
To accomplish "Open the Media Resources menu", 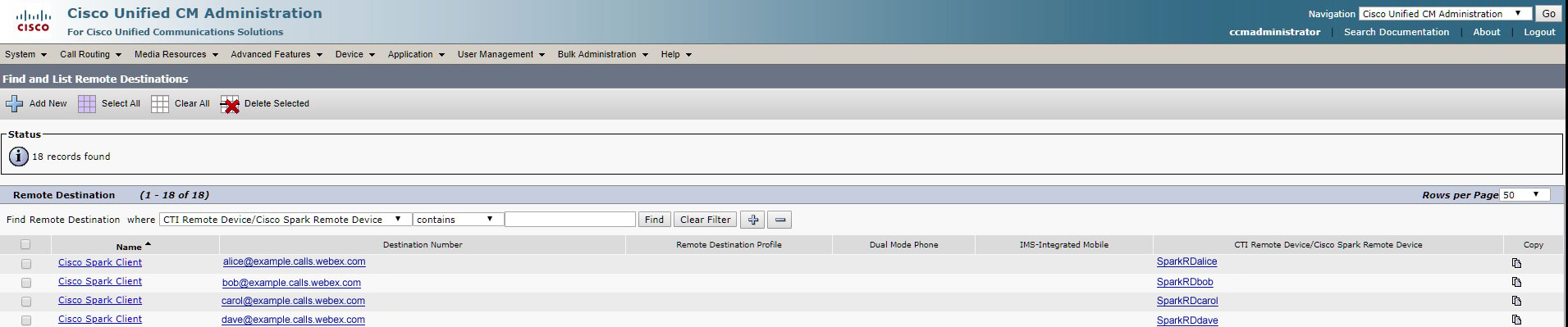I will pyautogui.click(x=176, y=54).
